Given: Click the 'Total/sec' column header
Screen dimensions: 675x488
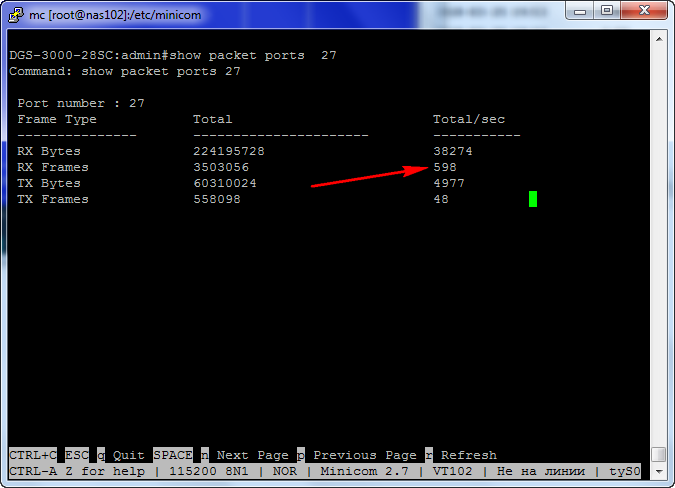Looking at the screenshot, I should (x=469, y=119).
